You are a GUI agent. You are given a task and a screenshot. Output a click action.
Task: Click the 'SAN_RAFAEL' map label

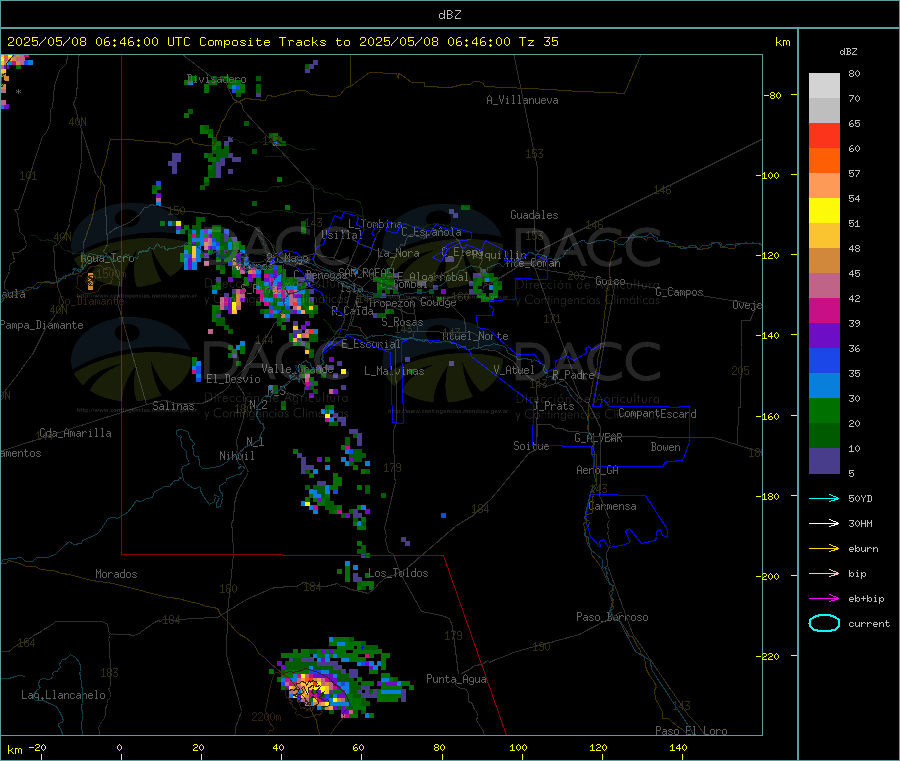click(x=366, y=272)
